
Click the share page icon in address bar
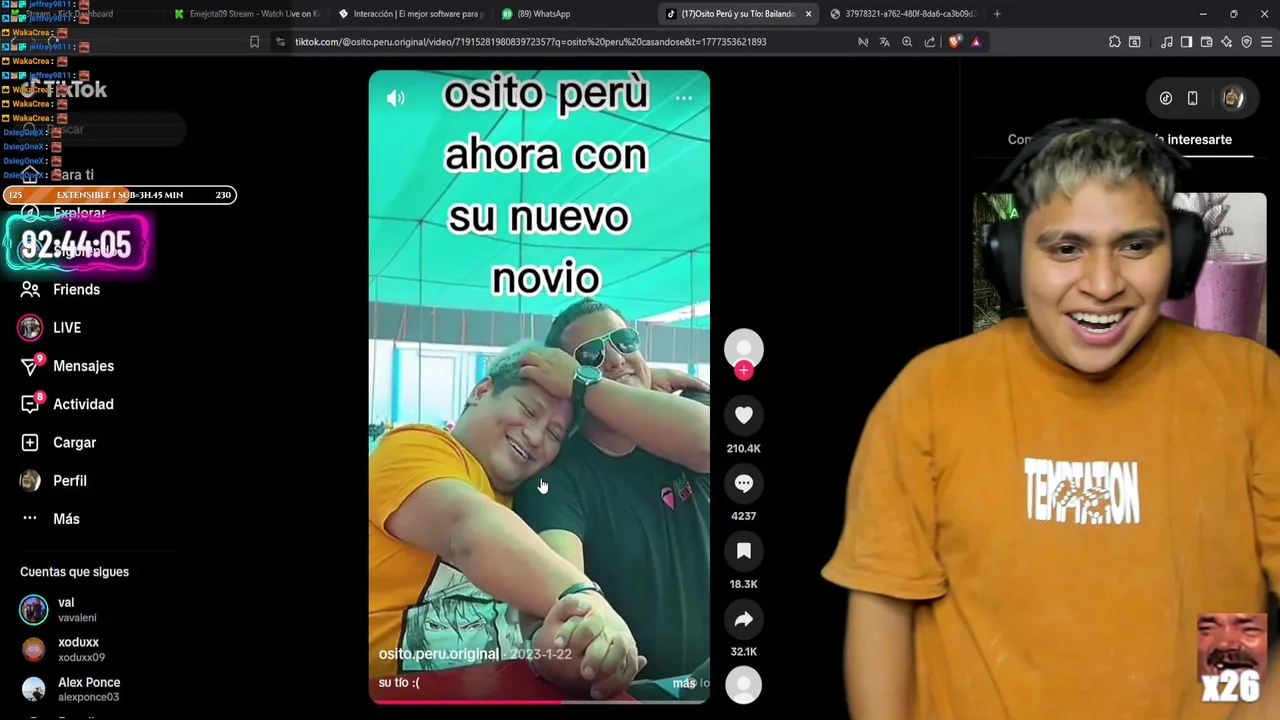tap(930, 42)
